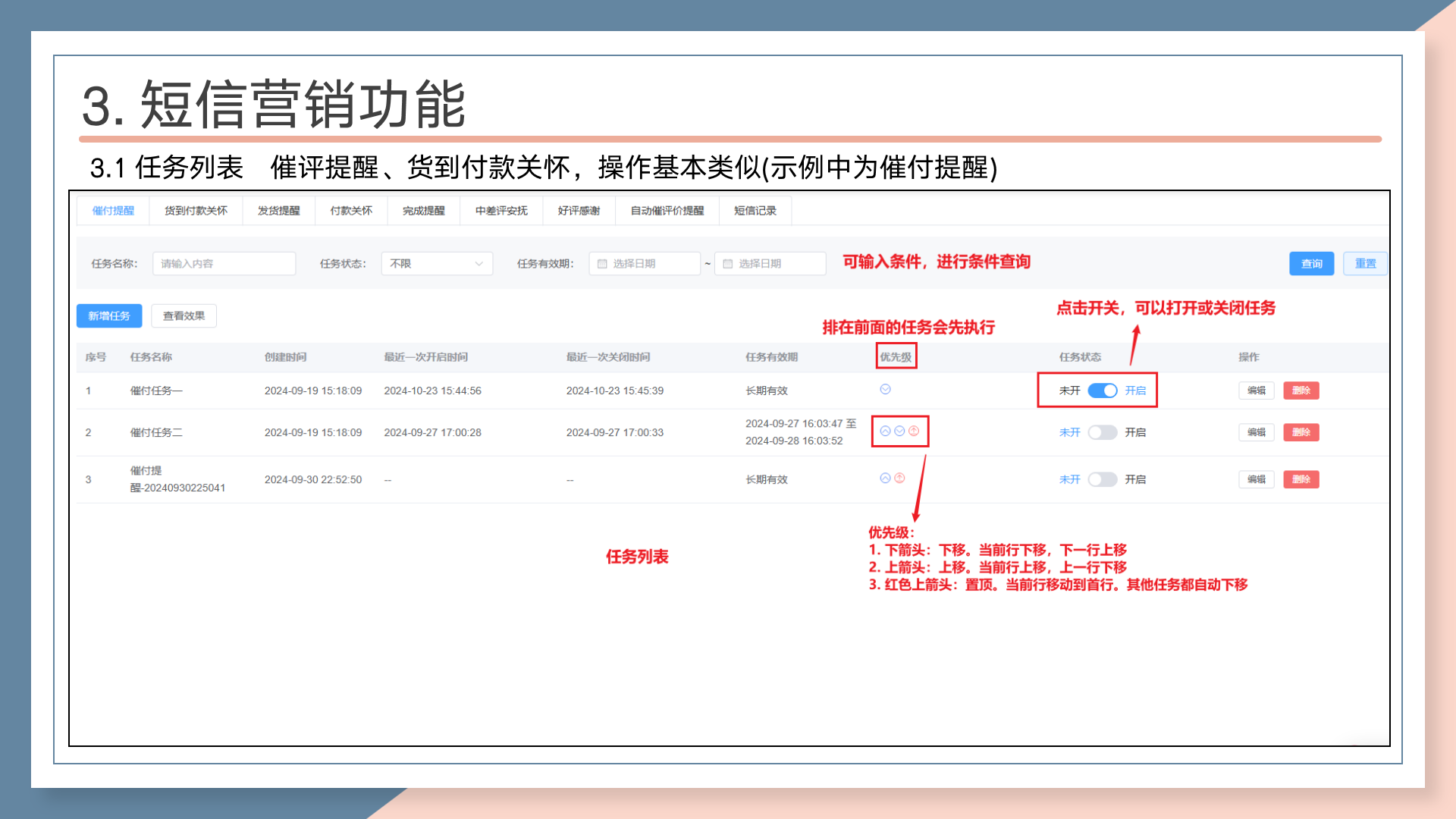Click the 任务名称 input field
Viewport: 1456px width, 819px height.
[x=224, y=264]
